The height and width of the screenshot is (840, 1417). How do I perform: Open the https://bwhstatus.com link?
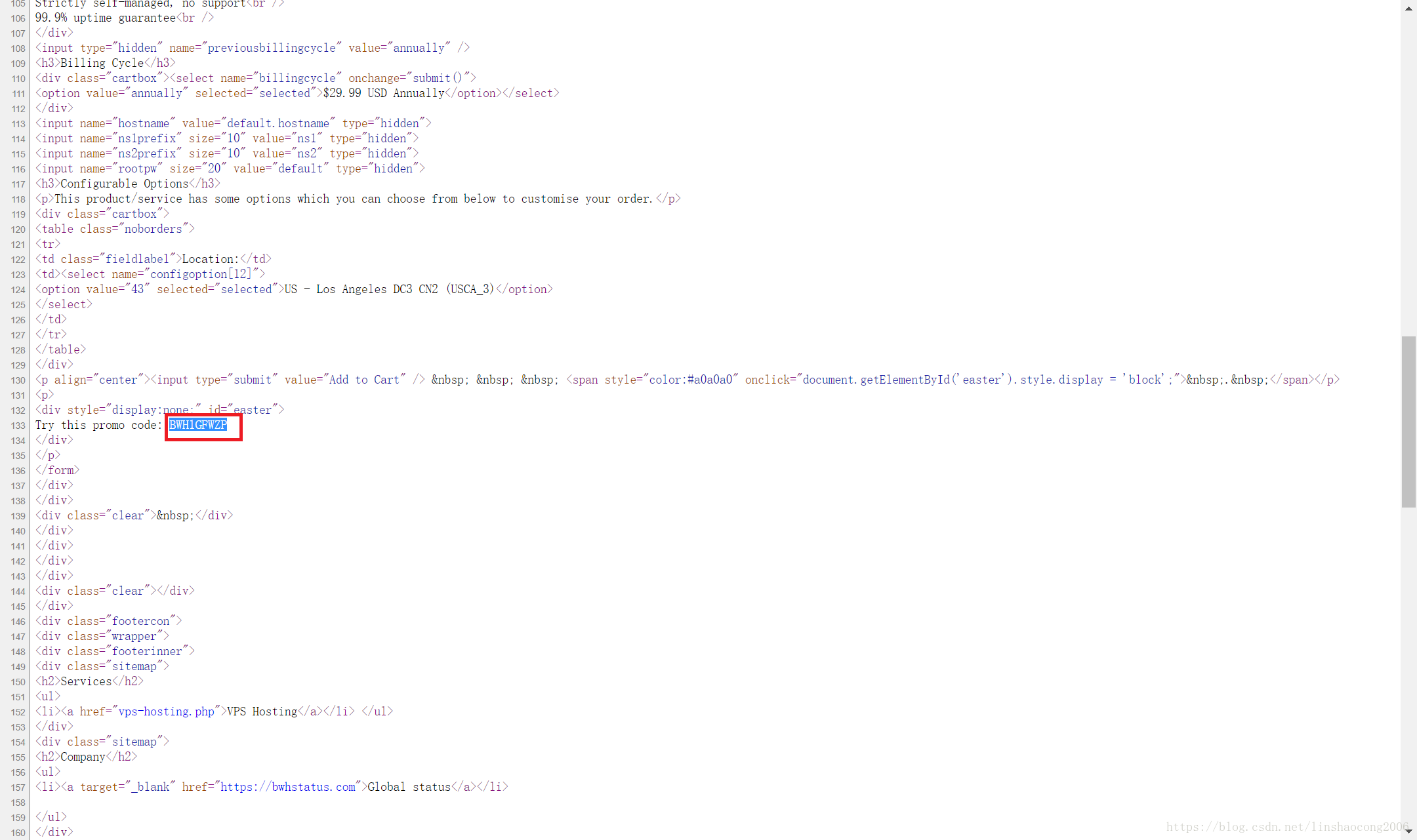(287, 787)
